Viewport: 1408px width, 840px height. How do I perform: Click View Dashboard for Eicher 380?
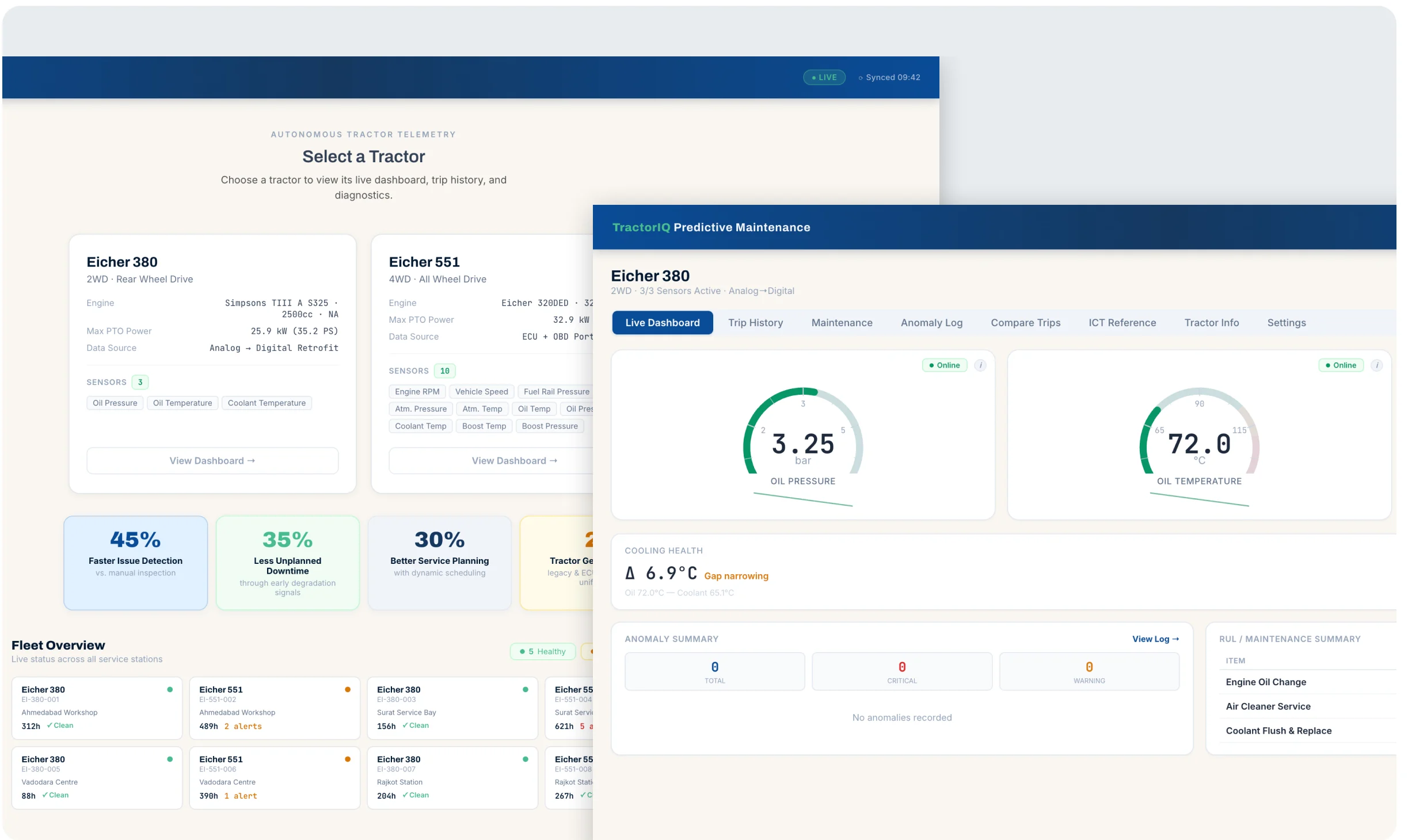(x=212, y=461)
